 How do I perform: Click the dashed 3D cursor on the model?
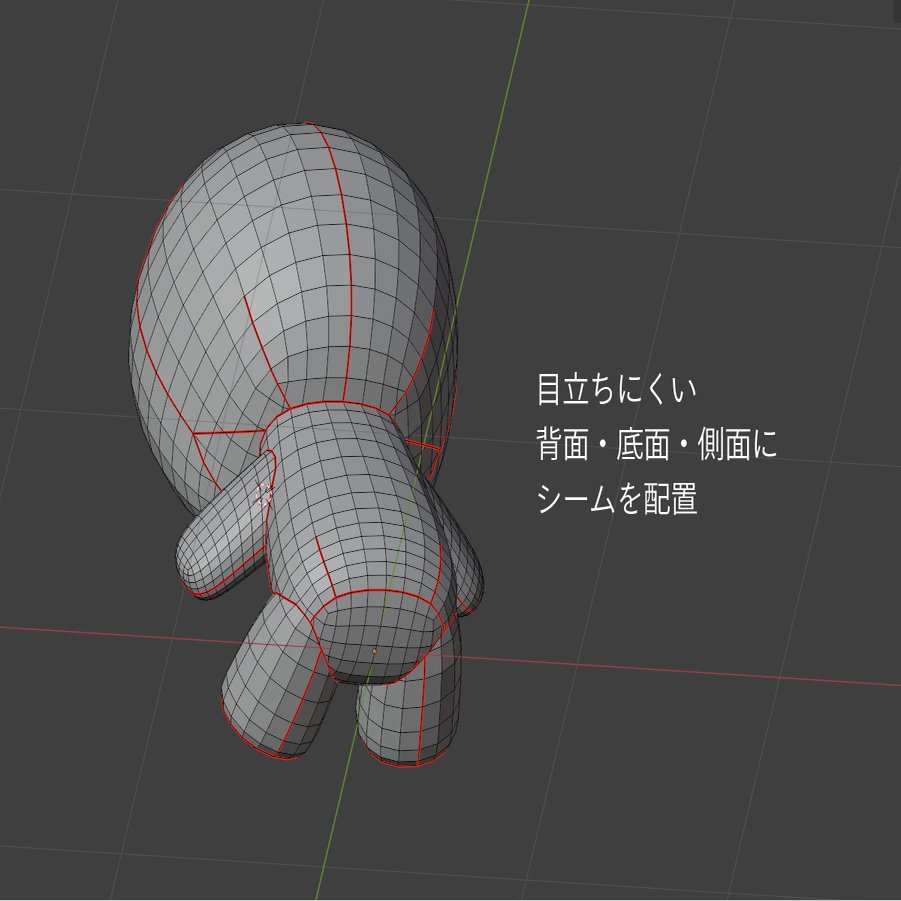point(264,494)
